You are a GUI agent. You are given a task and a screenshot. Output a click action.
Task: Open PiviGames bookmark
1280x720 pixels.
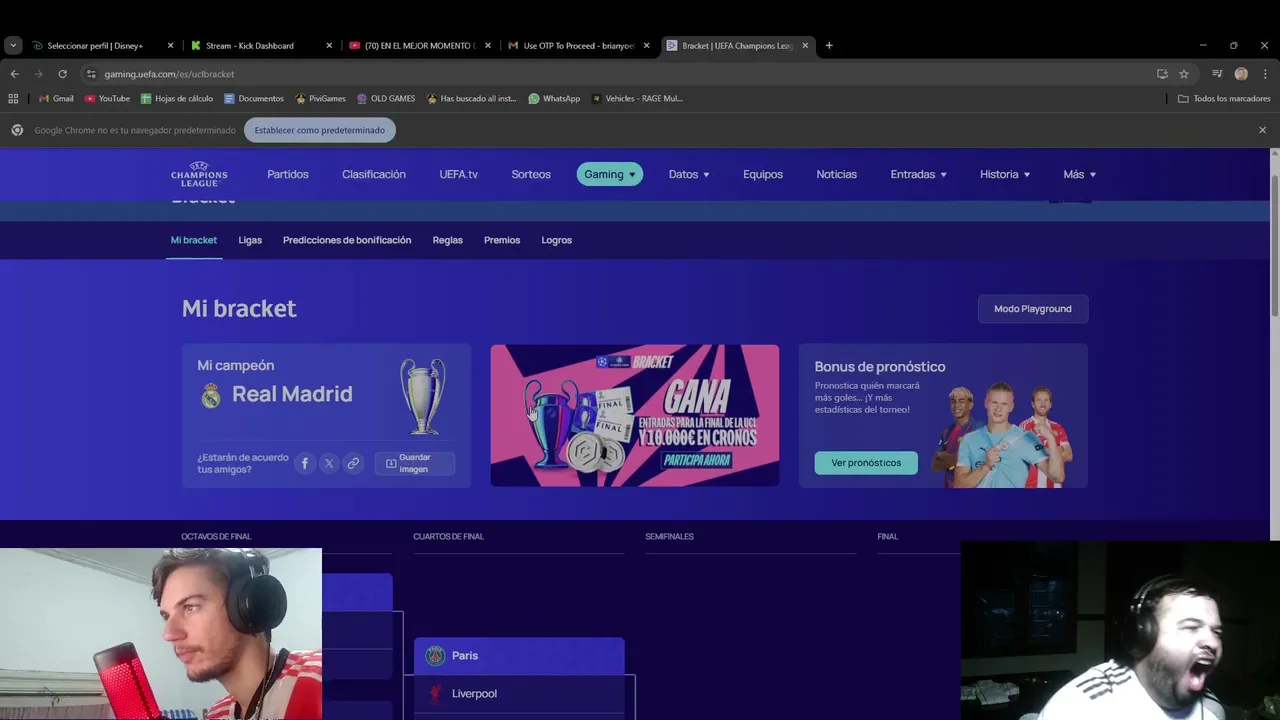point(319,98)
